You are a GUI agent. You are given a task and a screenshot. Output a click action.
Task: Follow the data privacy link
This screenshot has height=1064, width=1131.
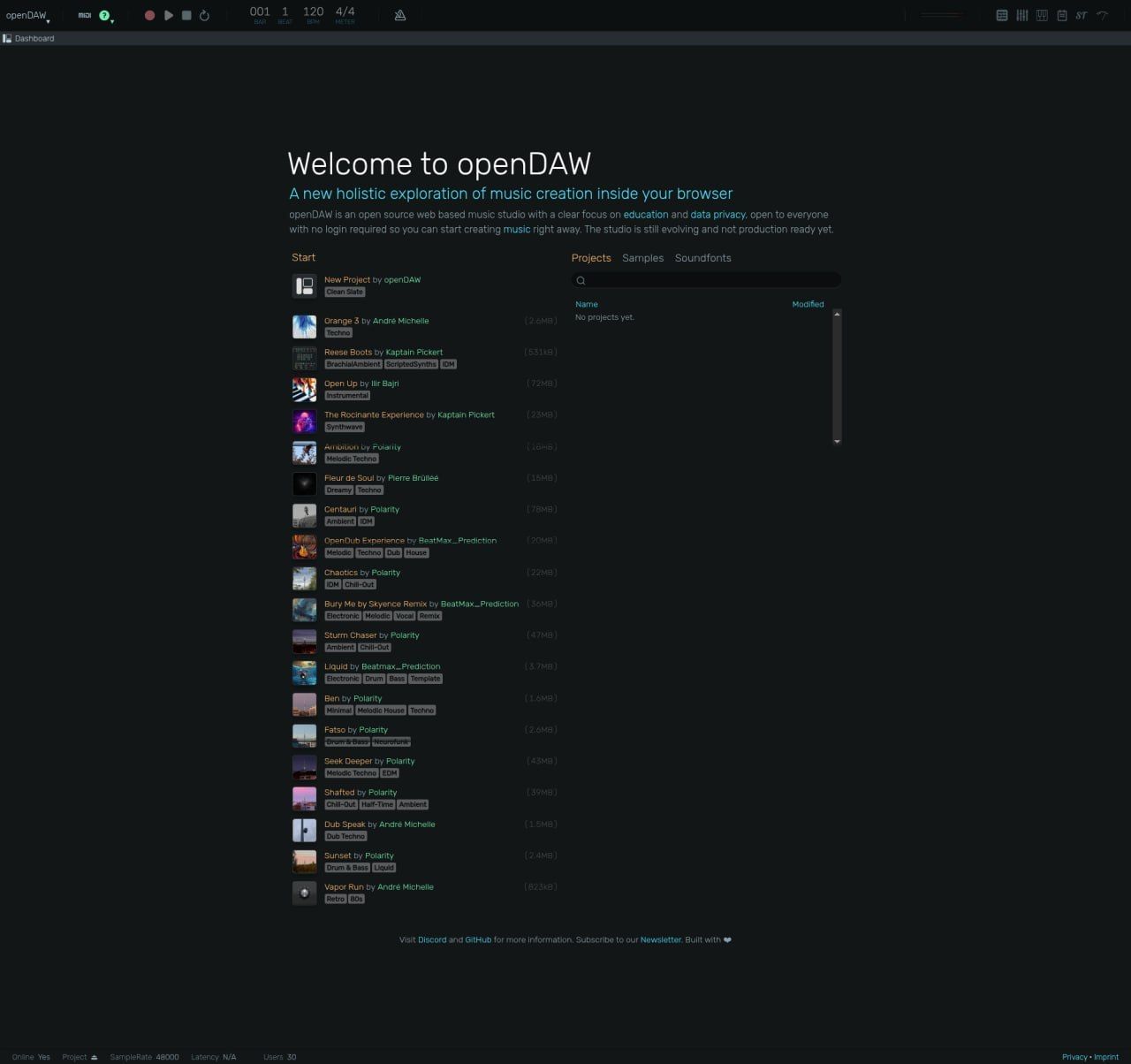(x=717, y=215)
